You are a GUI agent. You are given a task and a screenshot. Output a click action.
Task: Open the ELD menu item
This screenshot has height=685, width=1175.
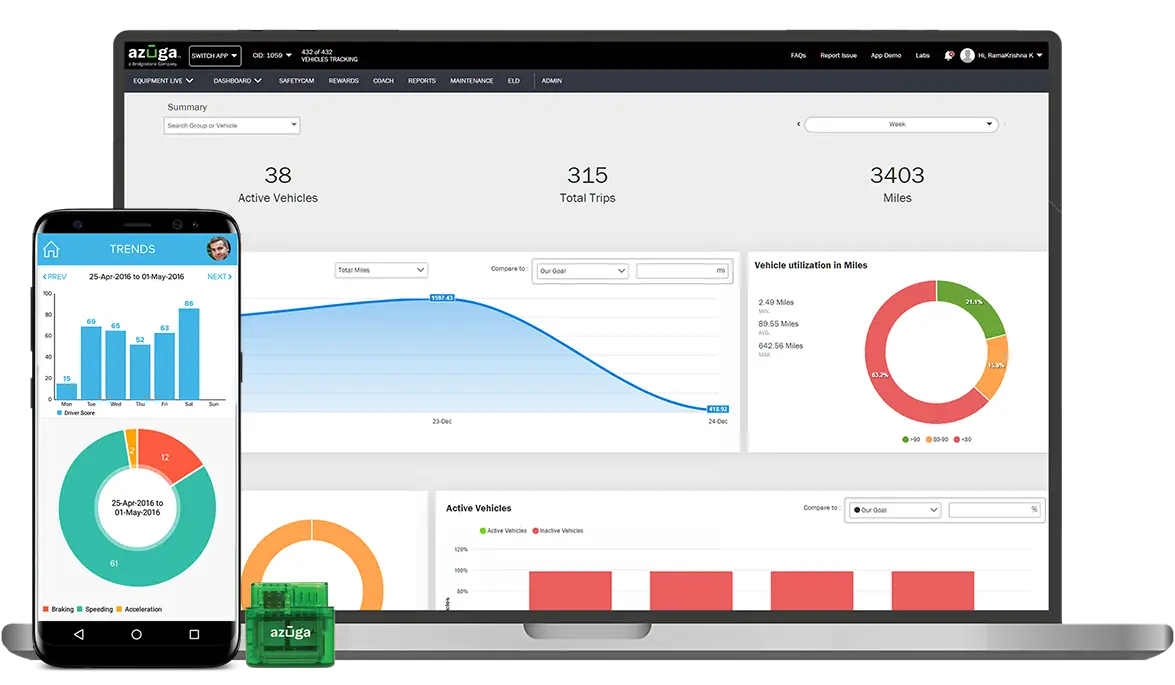513,81
